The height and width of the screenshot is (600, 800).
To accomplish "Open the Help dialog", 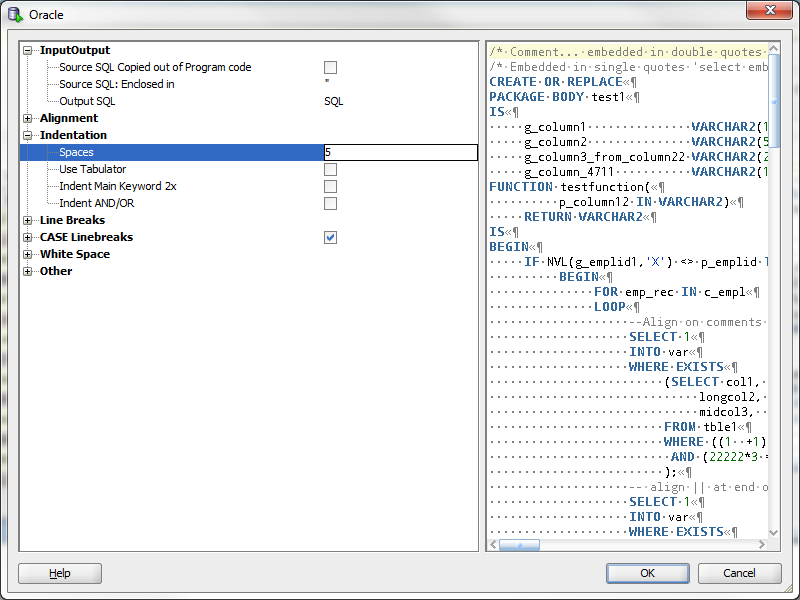I will pos(59,573).
